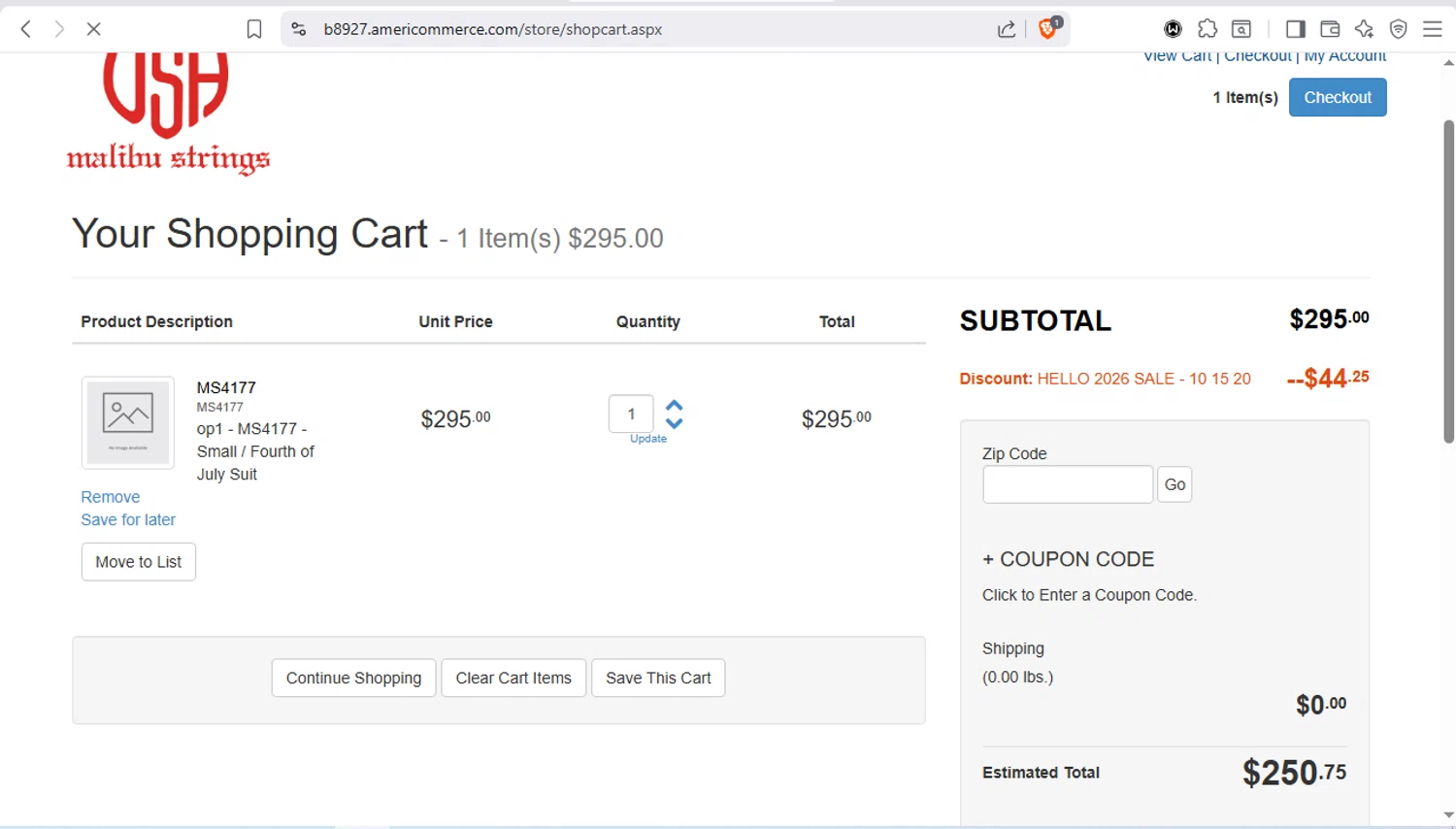Bookmark this page
Image resolution: width=1456 pixels, height=829 pixels.
(254, 29)
